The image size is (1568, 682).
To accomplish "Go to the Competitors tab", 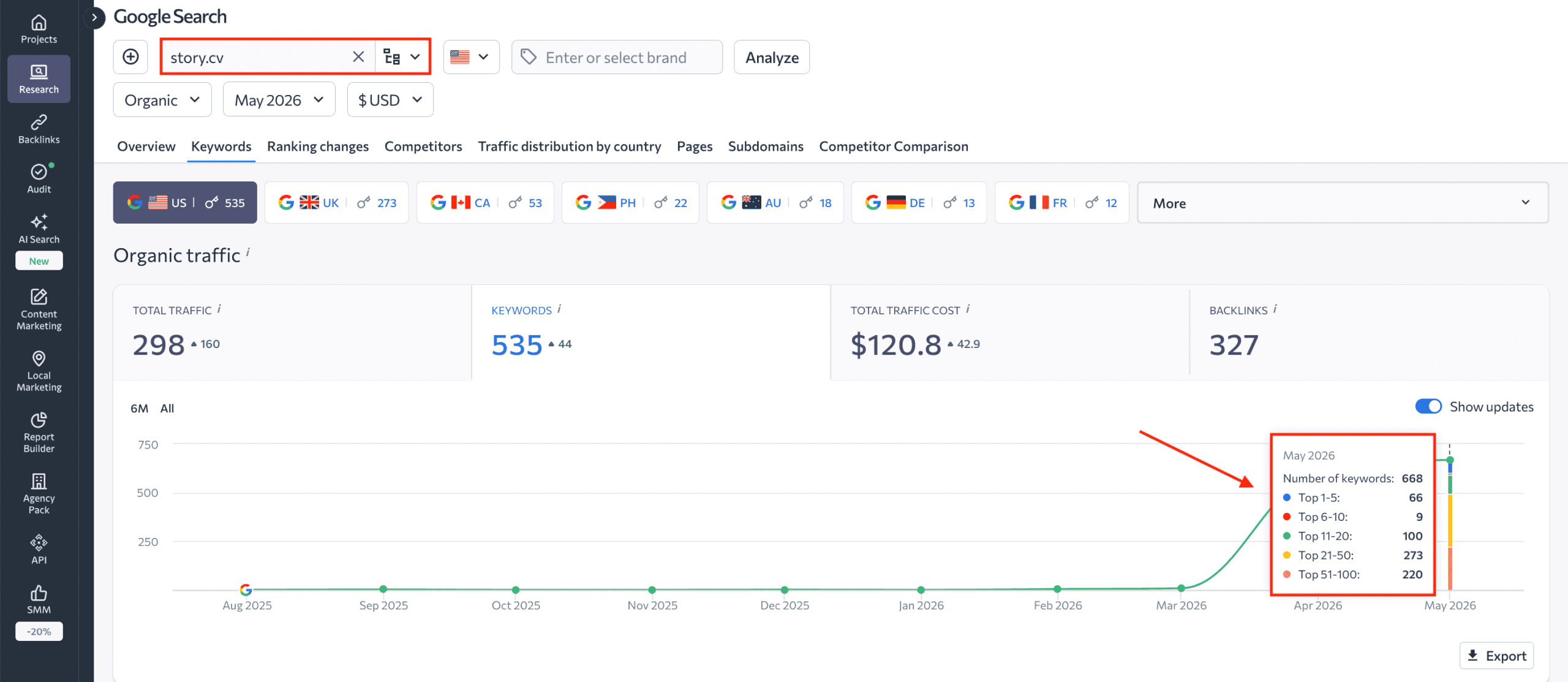I will tap(423, 146).
